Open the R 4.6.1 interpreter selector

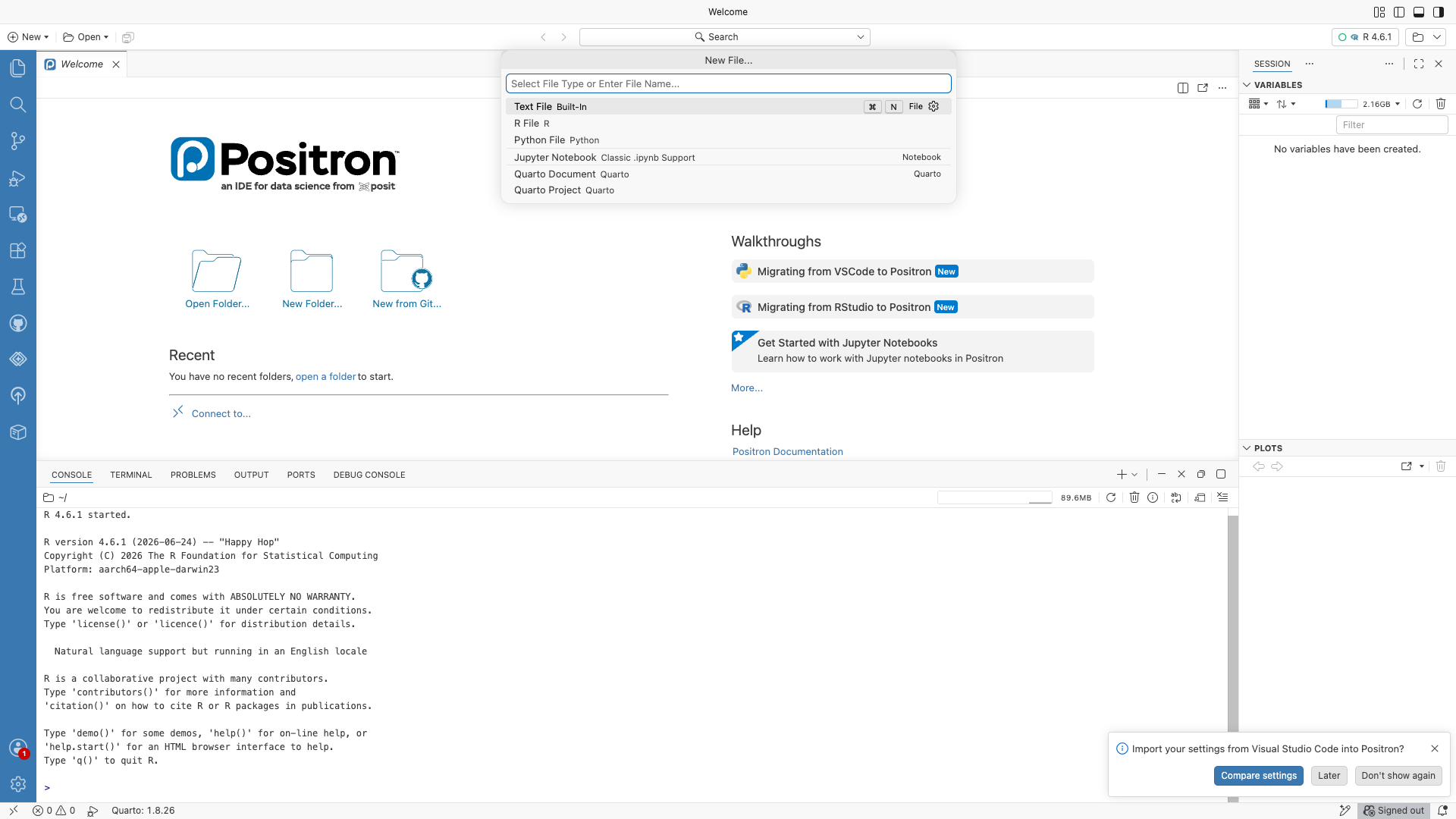(x=1365, y=37)
